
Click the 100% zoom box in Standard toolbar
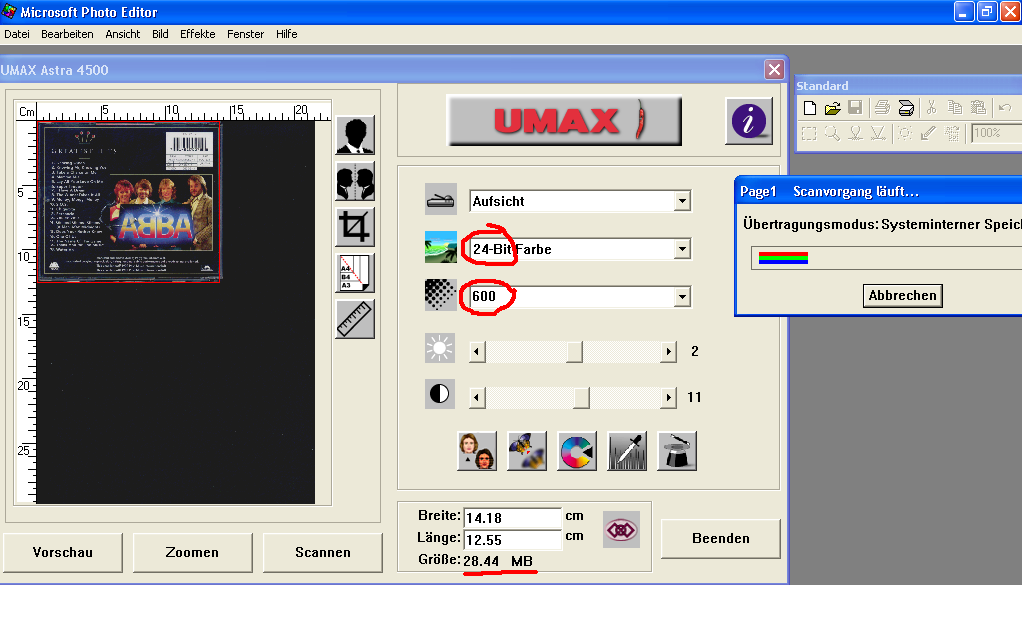tap(996, 133)
